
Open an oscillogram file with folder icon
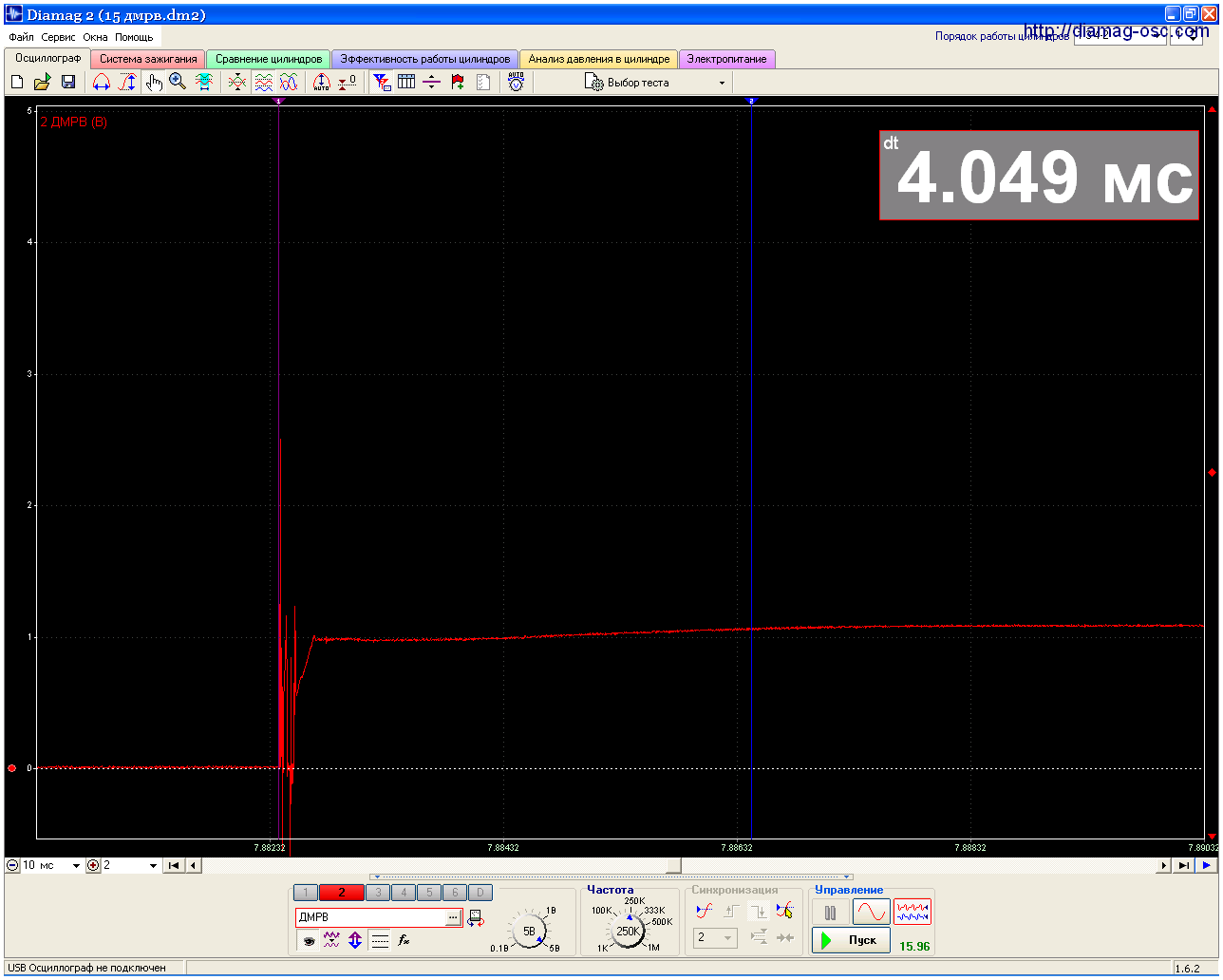[x=42, y=83]
